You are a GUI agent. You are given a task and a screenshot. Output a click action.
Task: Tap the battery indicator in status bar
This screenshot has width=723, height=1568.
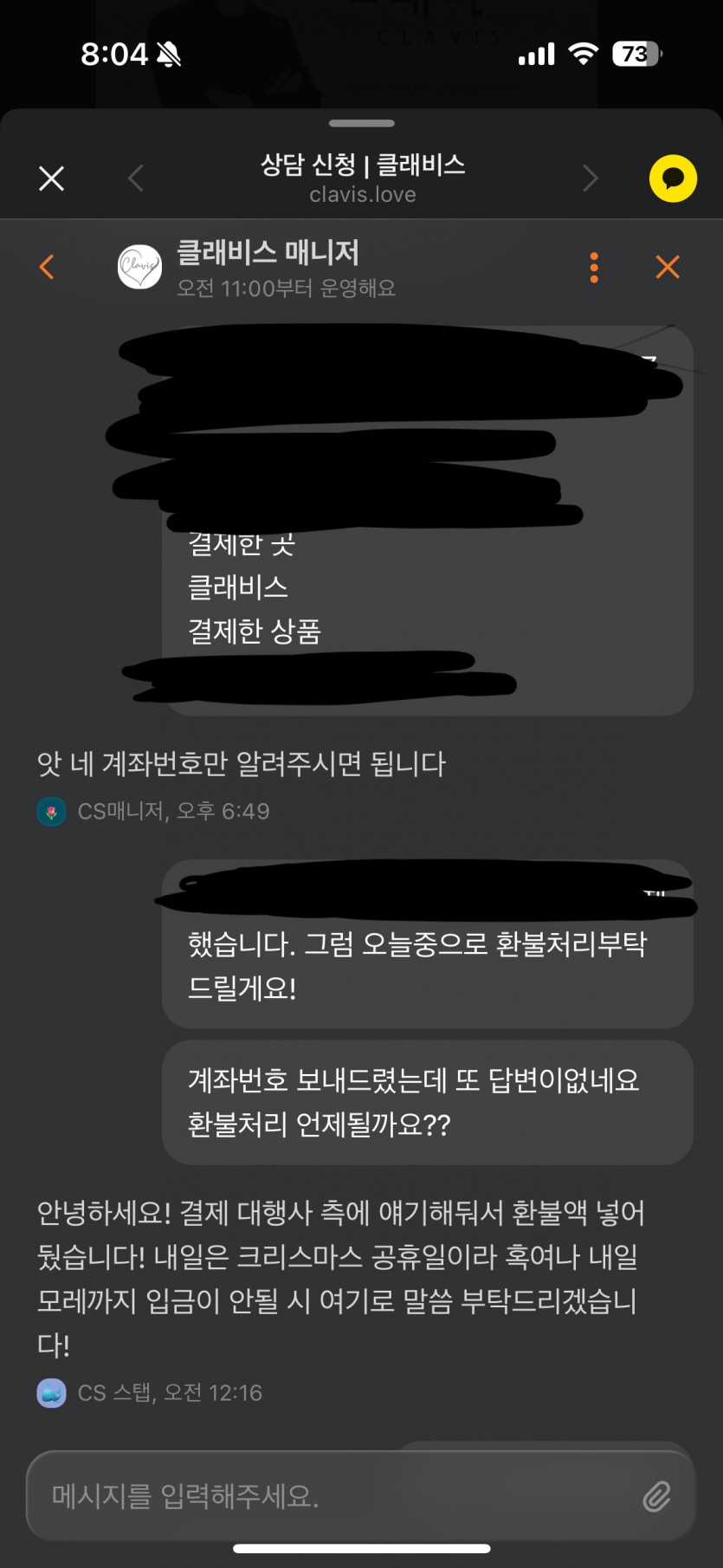[x=637, y=54]
